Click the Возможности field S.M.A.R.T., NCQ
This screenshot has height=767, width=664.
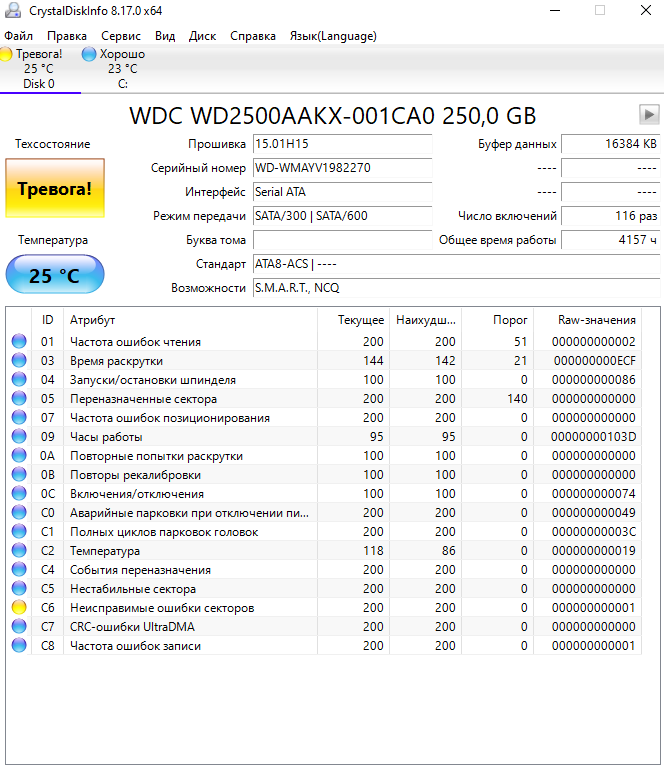pyautogui.click(x=457, y=288)
